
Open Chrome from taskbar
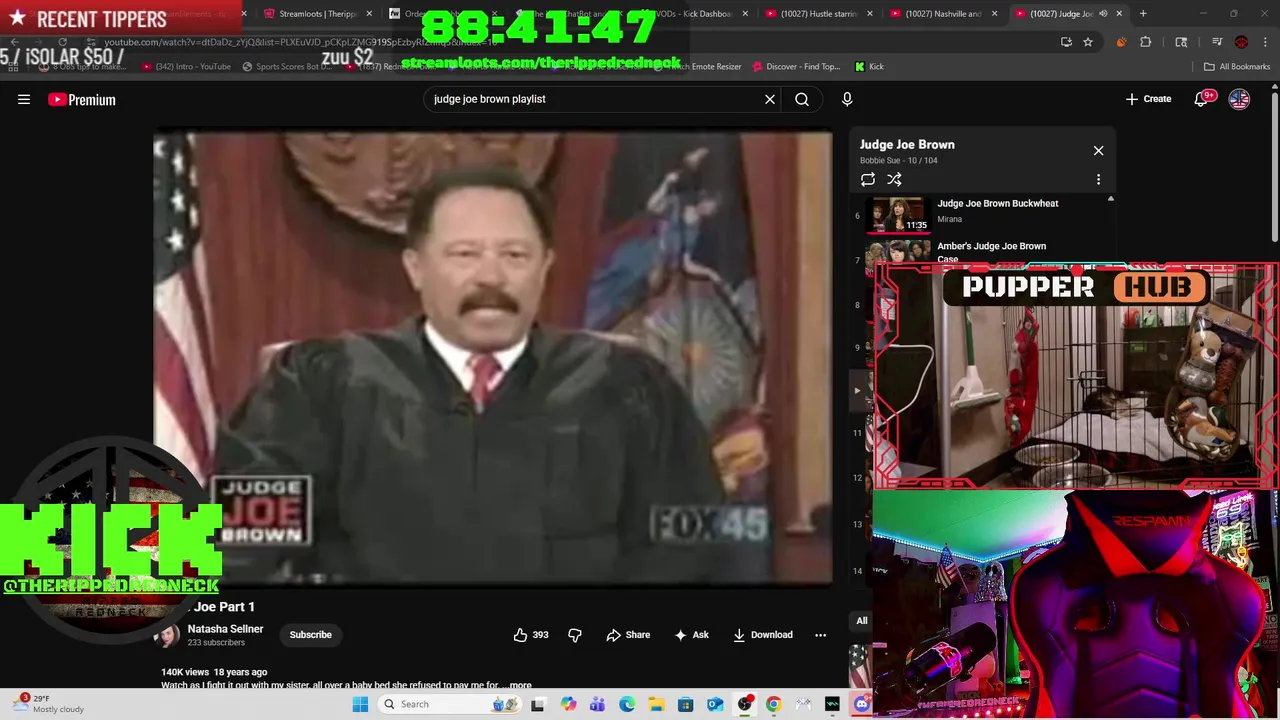click(774, 704)
